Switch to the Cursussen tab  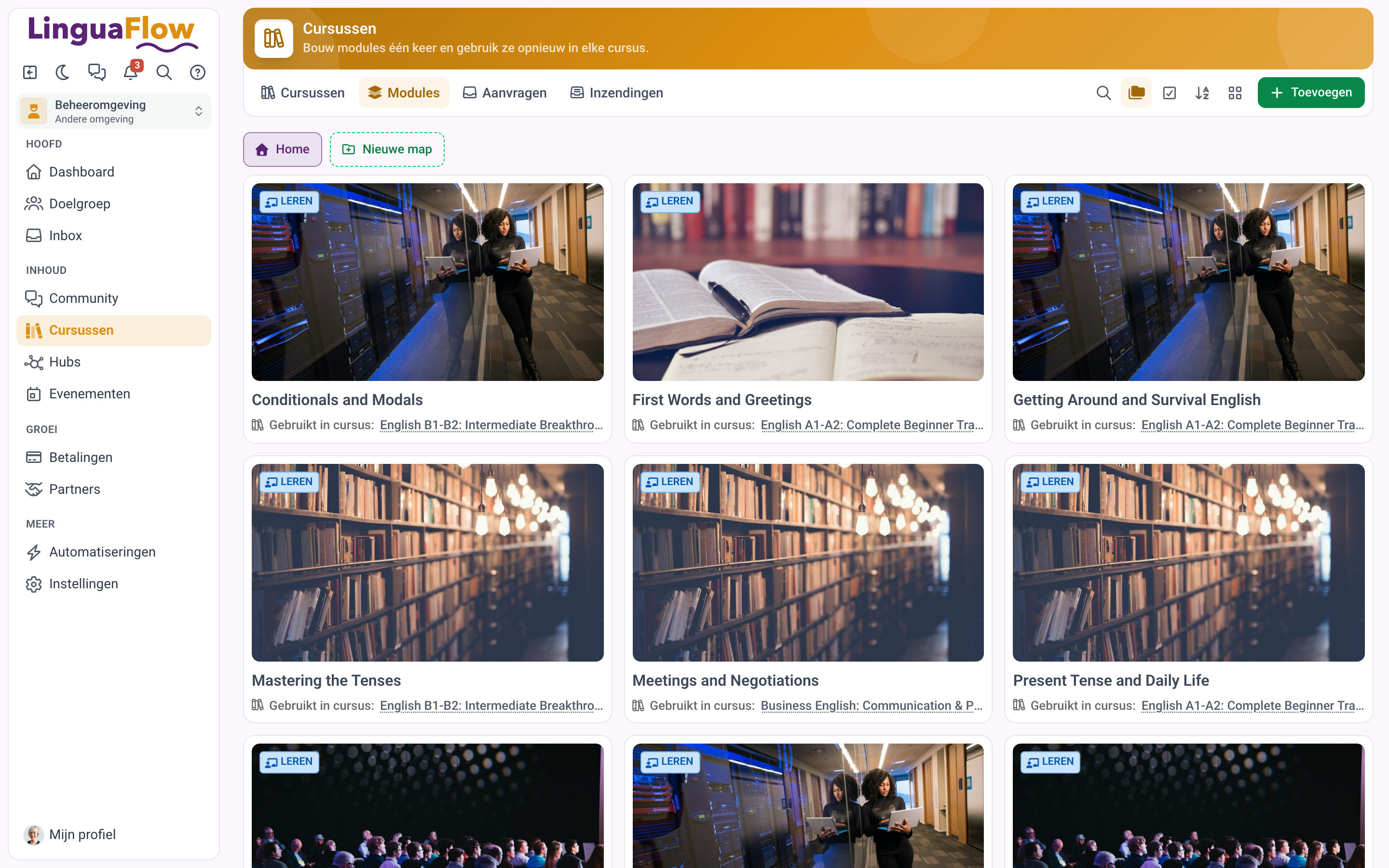point(302,93)
